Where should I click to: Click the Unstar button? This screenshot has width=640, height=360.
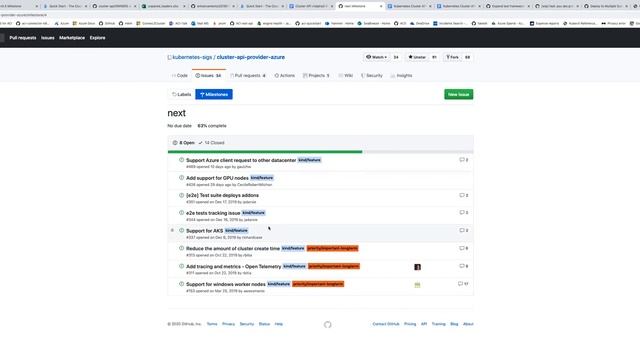pos(417,57)
